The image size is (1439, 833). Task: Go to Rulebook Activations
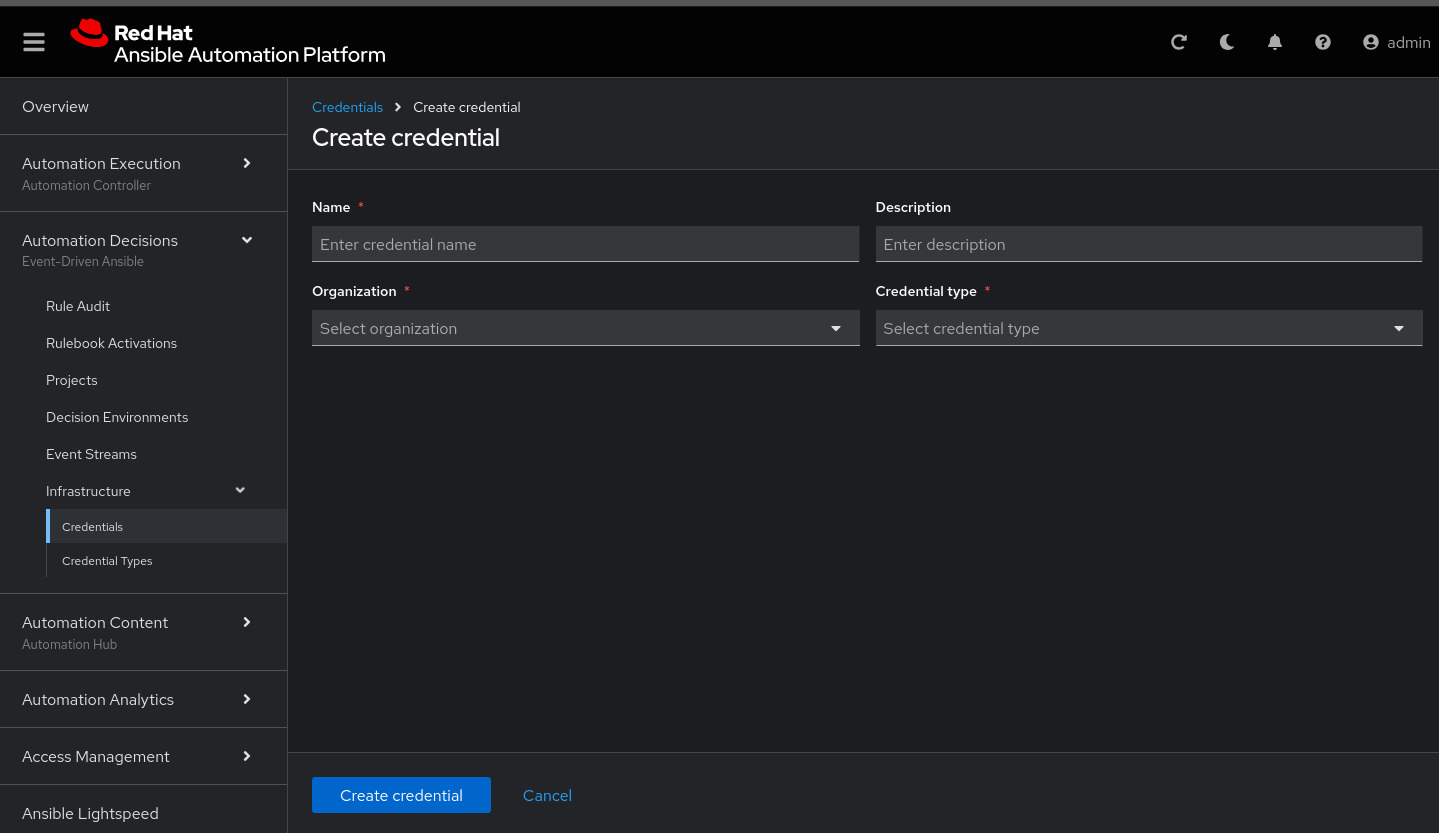point(111,343)
